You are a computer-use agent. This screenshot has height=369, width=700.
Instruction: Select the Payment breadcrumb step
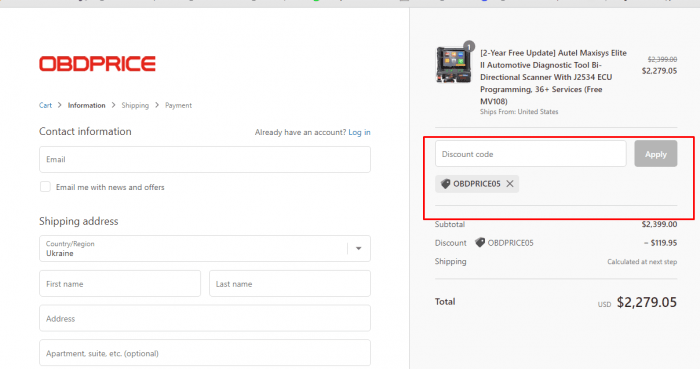178,105
